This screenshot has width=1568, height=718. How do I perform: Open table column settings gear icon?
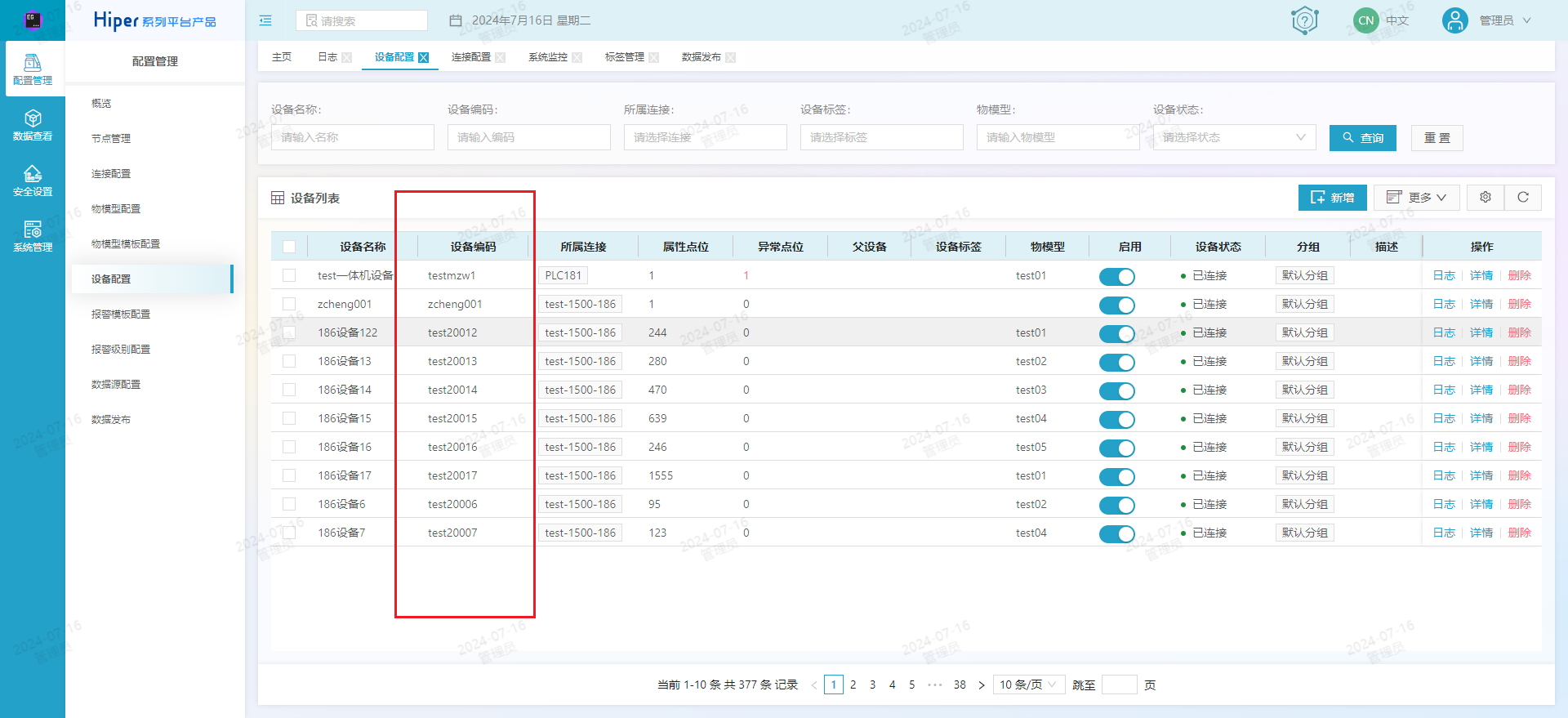(x=1486, y=197)
